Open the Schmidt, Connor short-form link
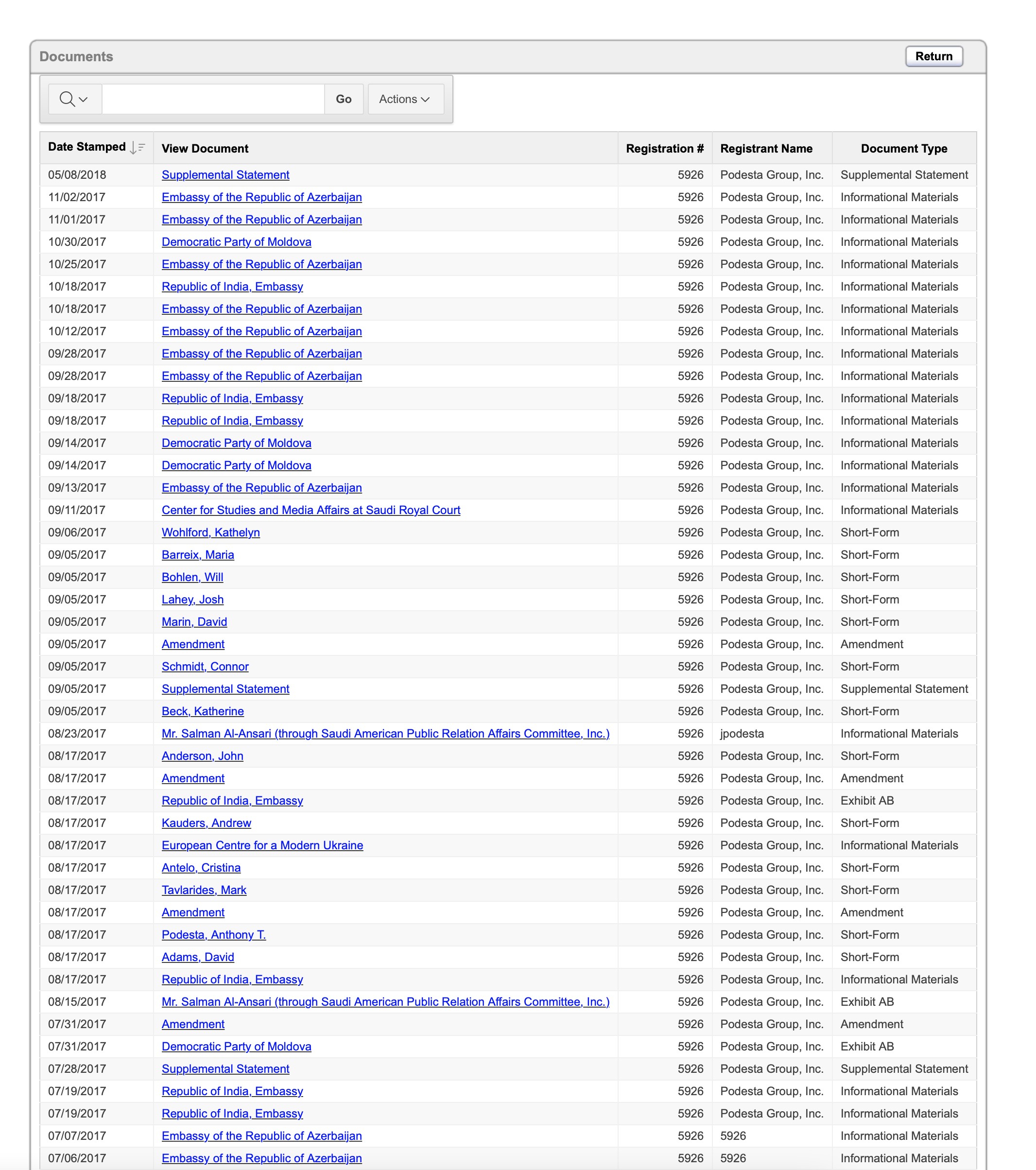This screenshot has height=1170, width=1036. [205, 666]
